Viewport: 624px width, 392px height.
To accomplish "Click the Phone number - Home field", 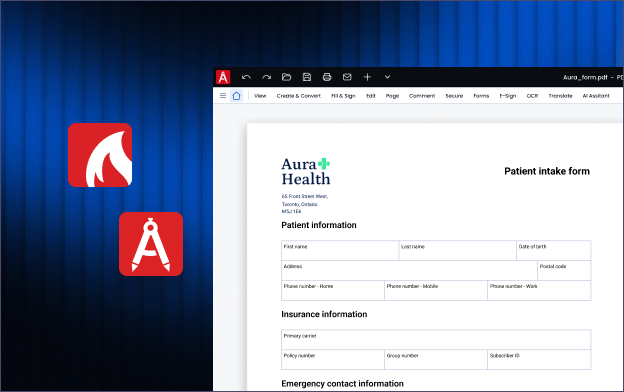I will coord(333,291).
